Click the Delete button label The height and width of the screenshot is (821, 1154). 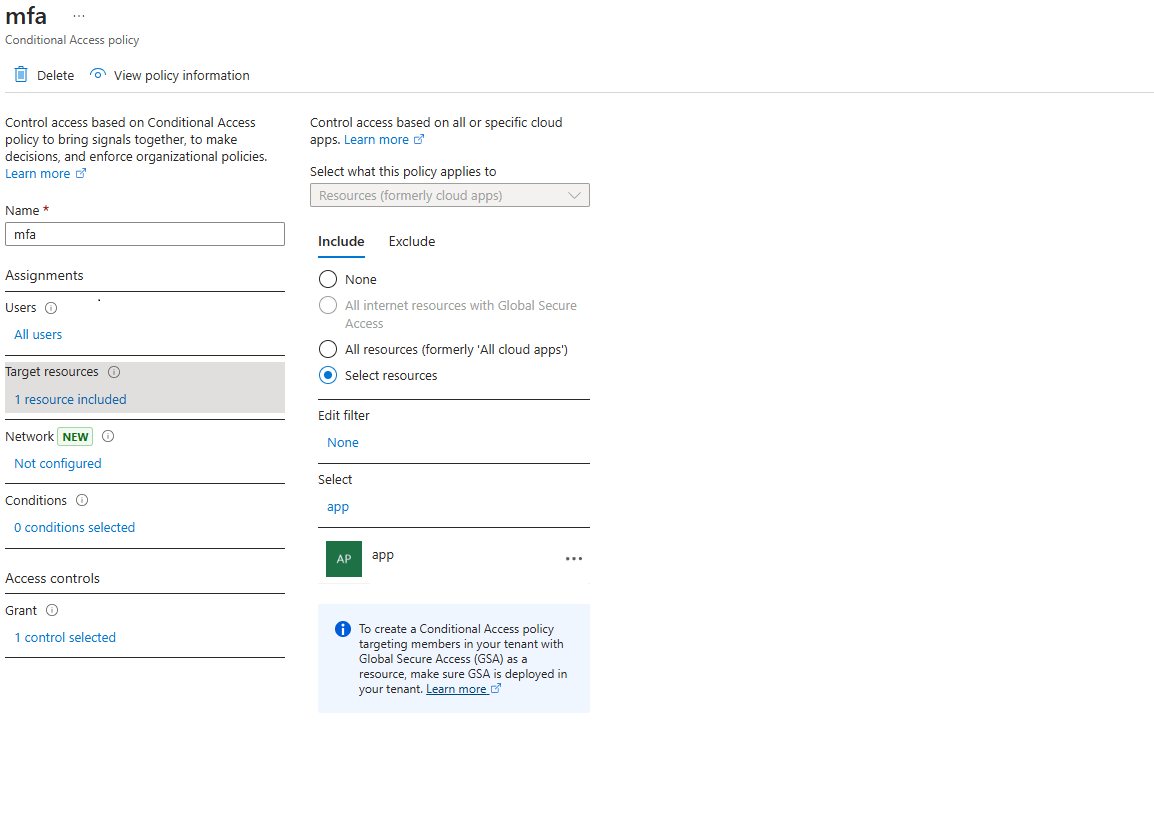56,75
